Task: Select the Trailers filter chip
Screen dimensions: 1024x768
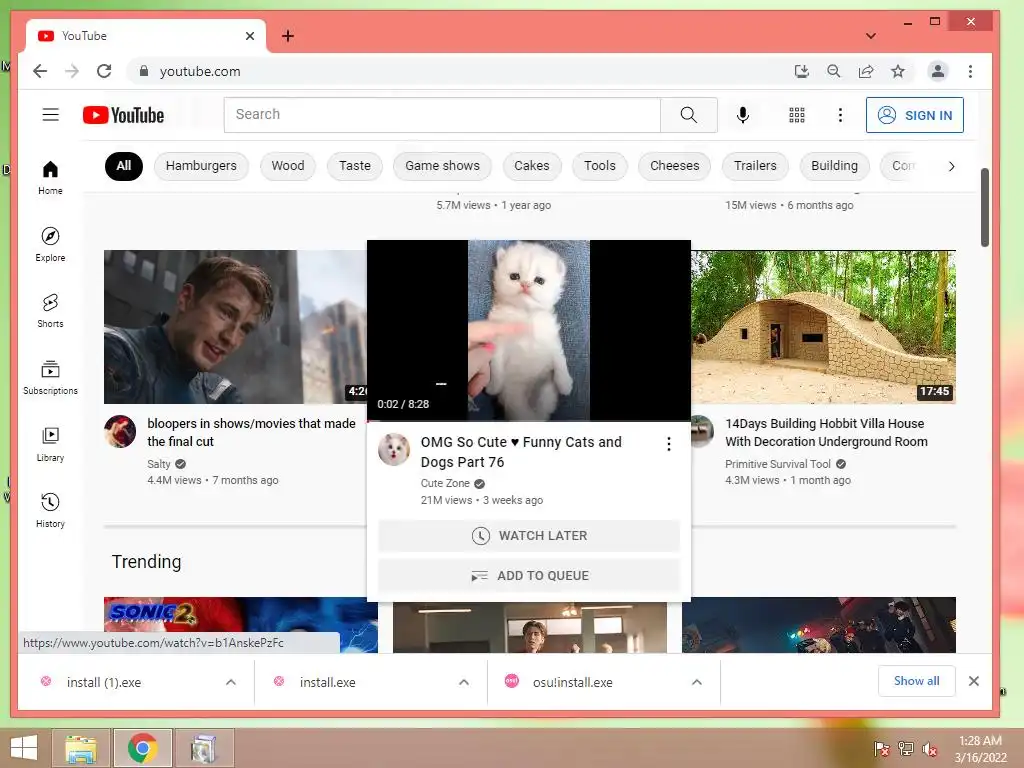Action: coord(755,166)
